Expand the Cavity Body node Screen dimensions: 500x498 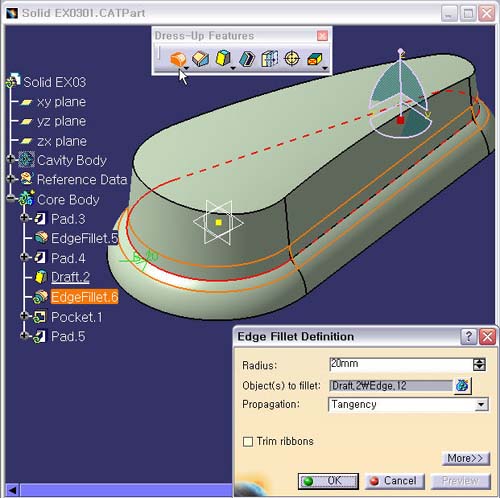(x=10, y=159)
